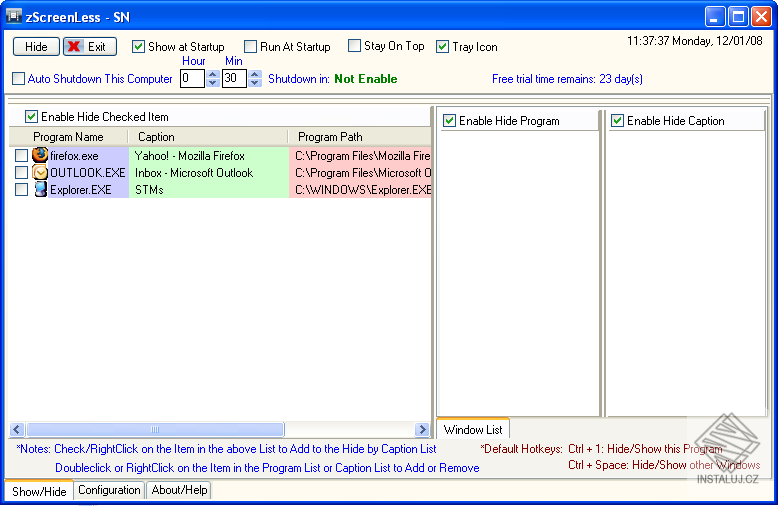Viewport: 778px width, 506px height.
Task: Click the zScreenLess title bar icon
Action: click(x=13, y=16)
